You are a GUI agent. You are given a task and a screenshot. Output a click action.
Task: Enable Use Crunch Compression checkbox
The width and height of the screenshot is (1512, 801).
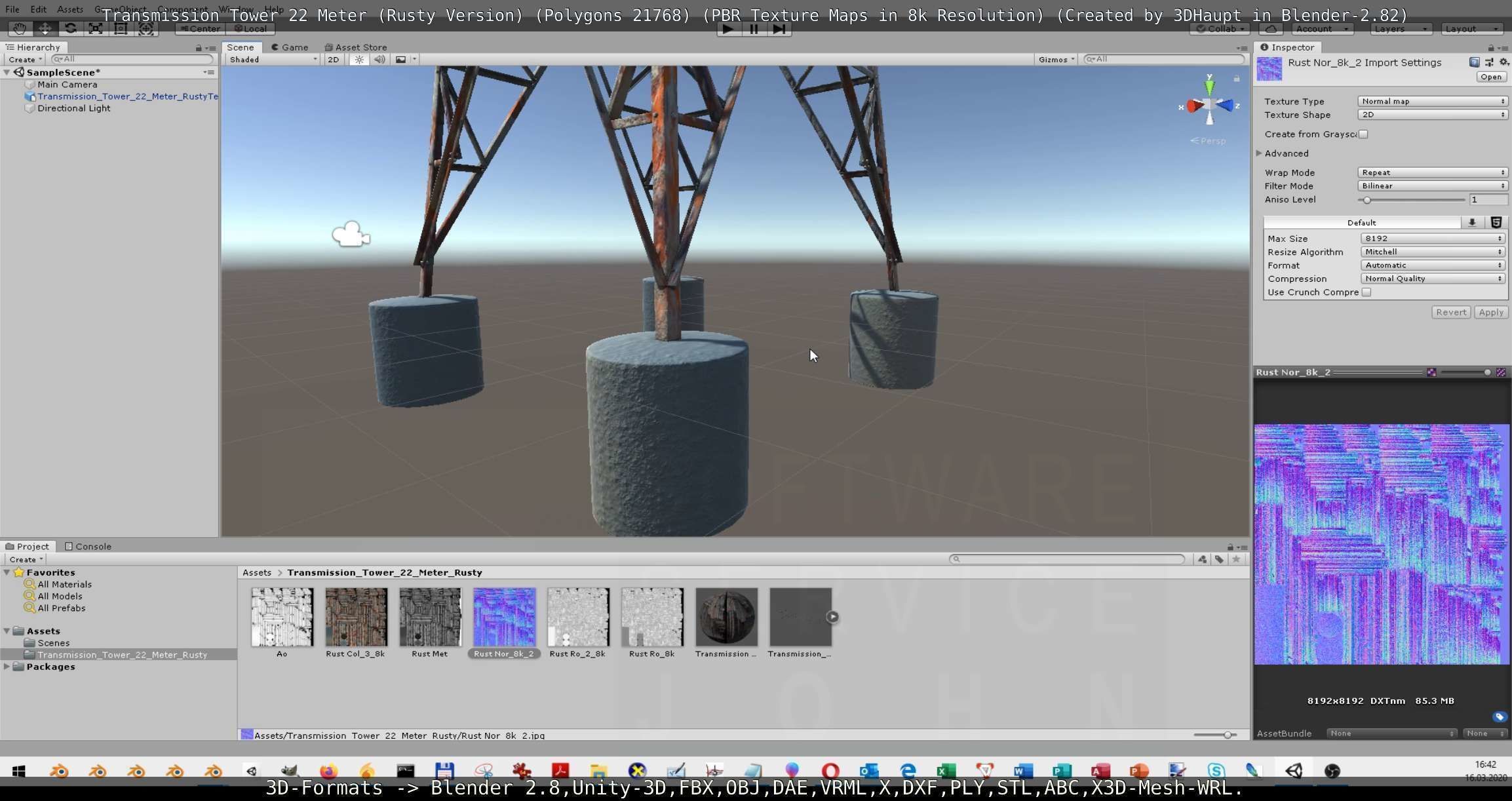point(1367,292)
